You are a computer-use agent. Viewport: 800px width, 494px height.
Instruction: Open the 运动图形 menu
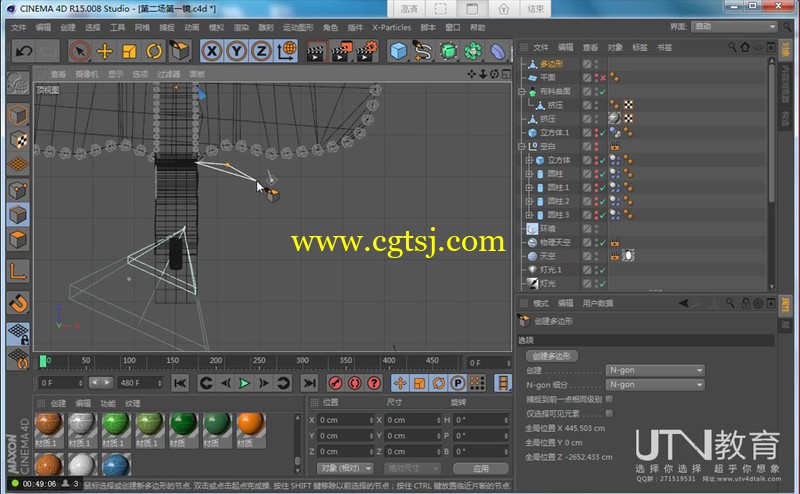pos(298,28)
